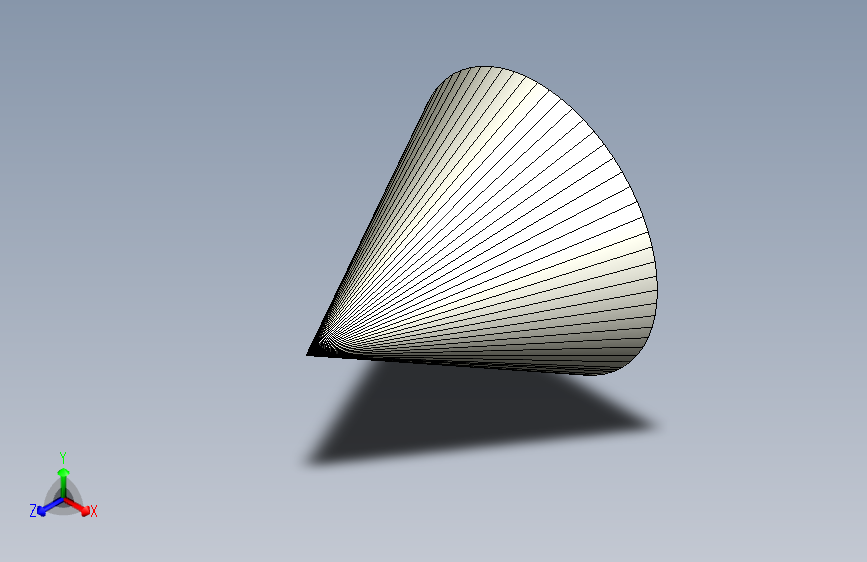Click the blue Z axis arrow
This screenshot has width=867, height=562.
coord(50,507)
